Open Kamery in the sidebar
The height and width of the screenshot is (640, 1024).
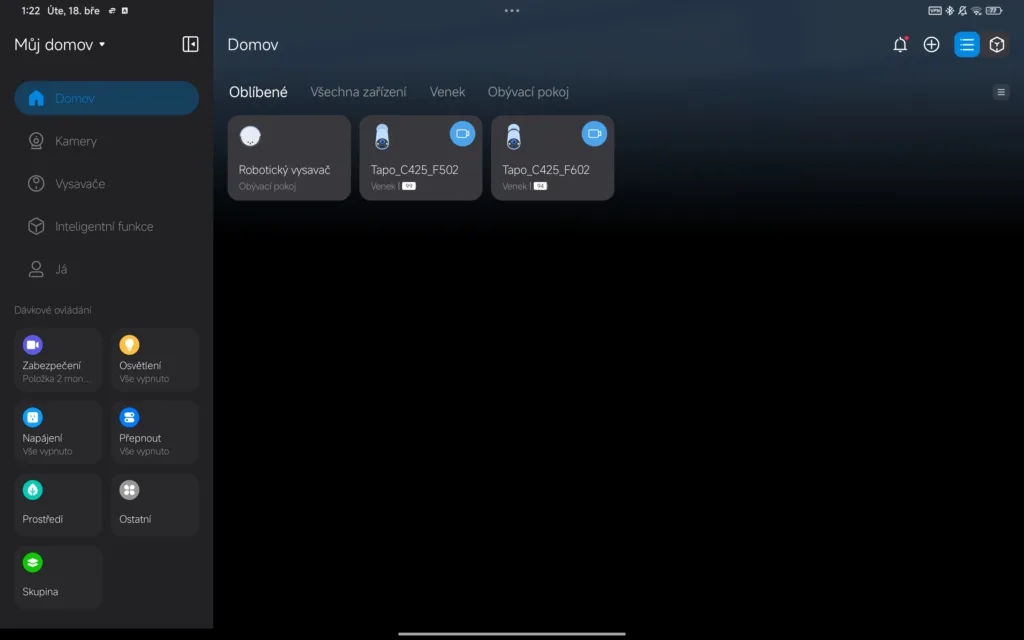pos(76,141)
